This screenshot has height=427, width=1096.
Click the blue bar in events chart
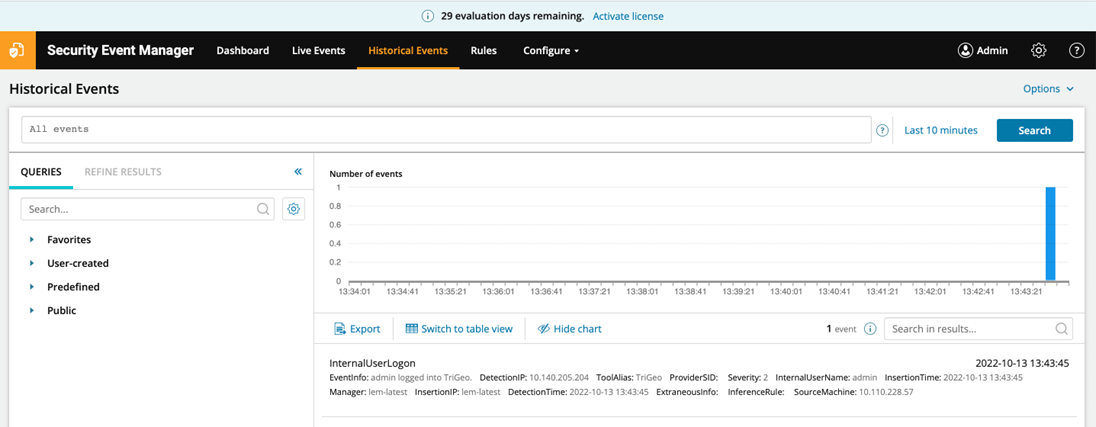click(1050, 233)
